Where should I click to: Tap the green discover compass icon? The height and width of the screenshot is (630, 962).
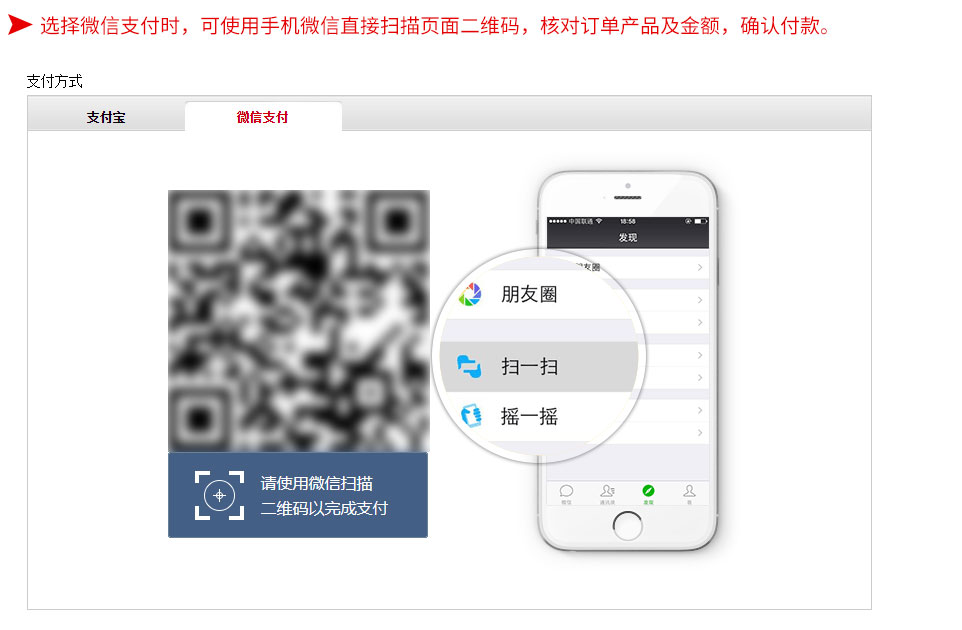pyautogui.click(x=648, y=491)
